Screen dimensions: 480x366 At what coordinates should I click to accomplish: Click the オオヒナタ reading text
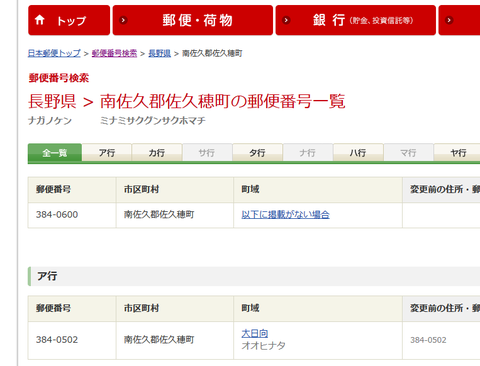(x=263, y=345)
